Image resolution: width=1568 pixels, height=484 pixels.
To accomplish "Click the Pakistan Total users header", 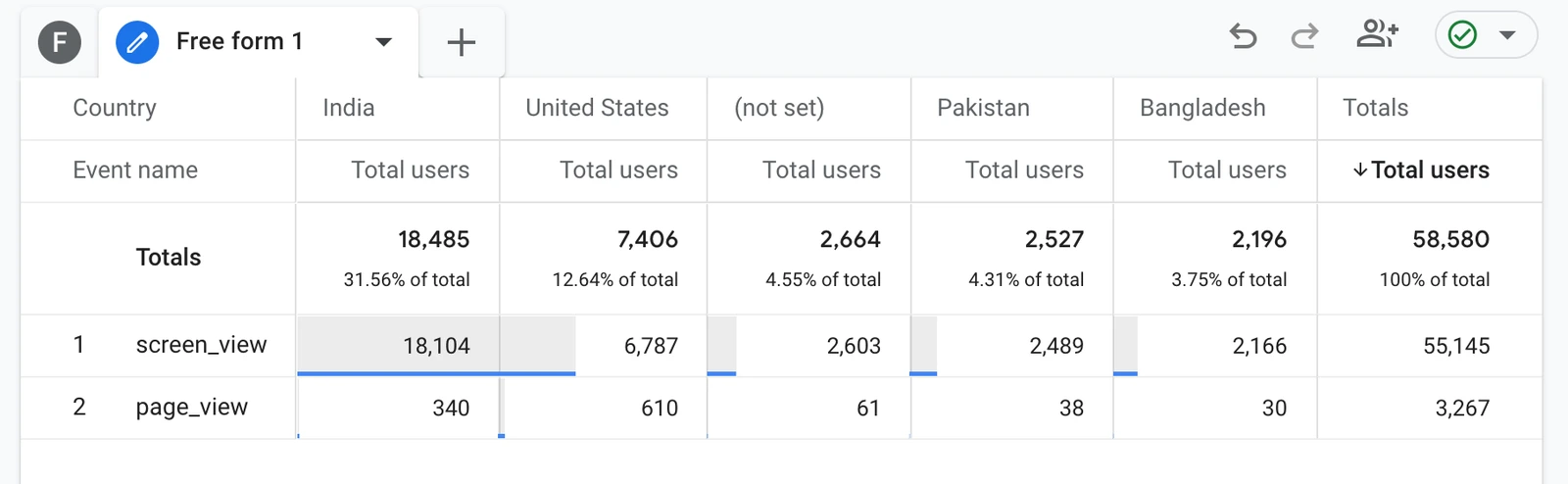I will 1024,169.
